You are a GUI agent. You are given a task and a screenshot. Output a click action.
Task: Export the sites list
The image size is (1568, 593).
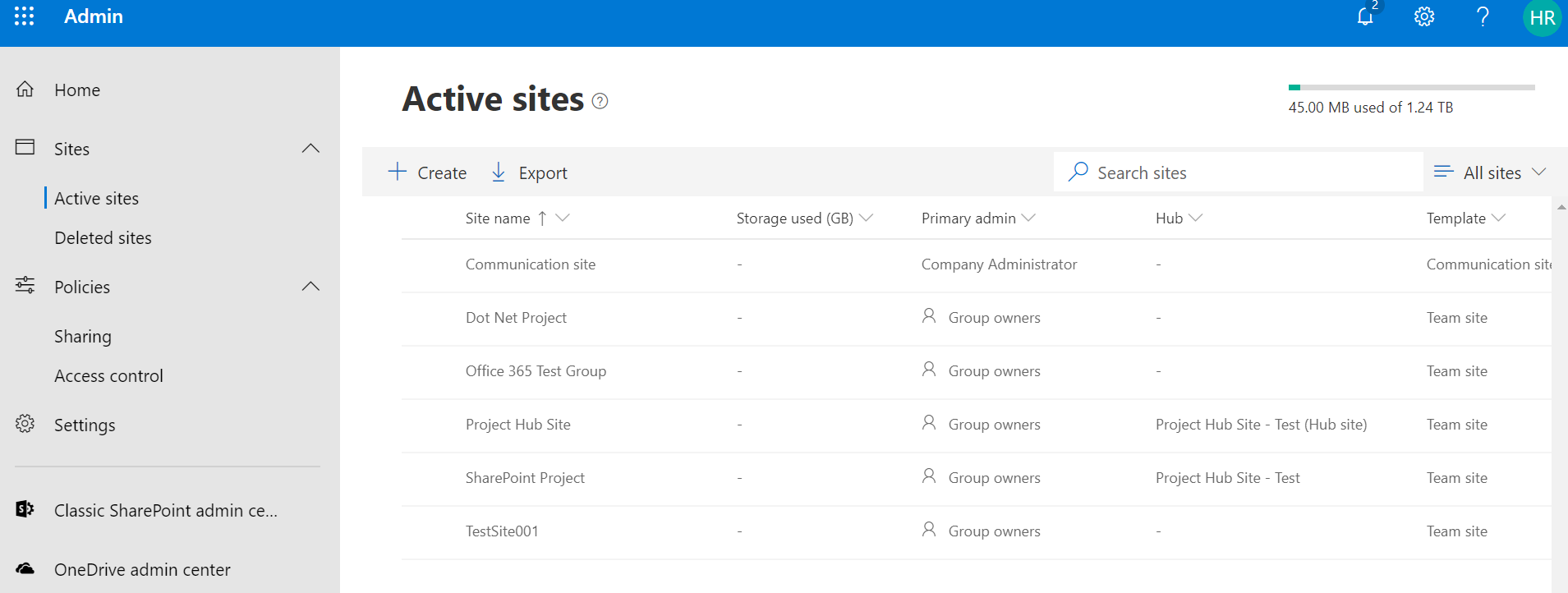530,172
